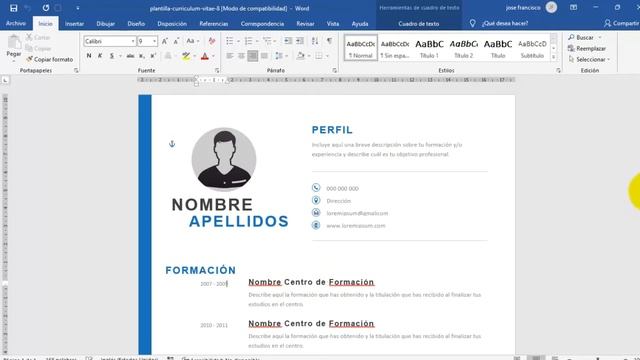Click the anchor icon beside the profile photo
This screenshot has width=640, height=360.
point(172,144)
